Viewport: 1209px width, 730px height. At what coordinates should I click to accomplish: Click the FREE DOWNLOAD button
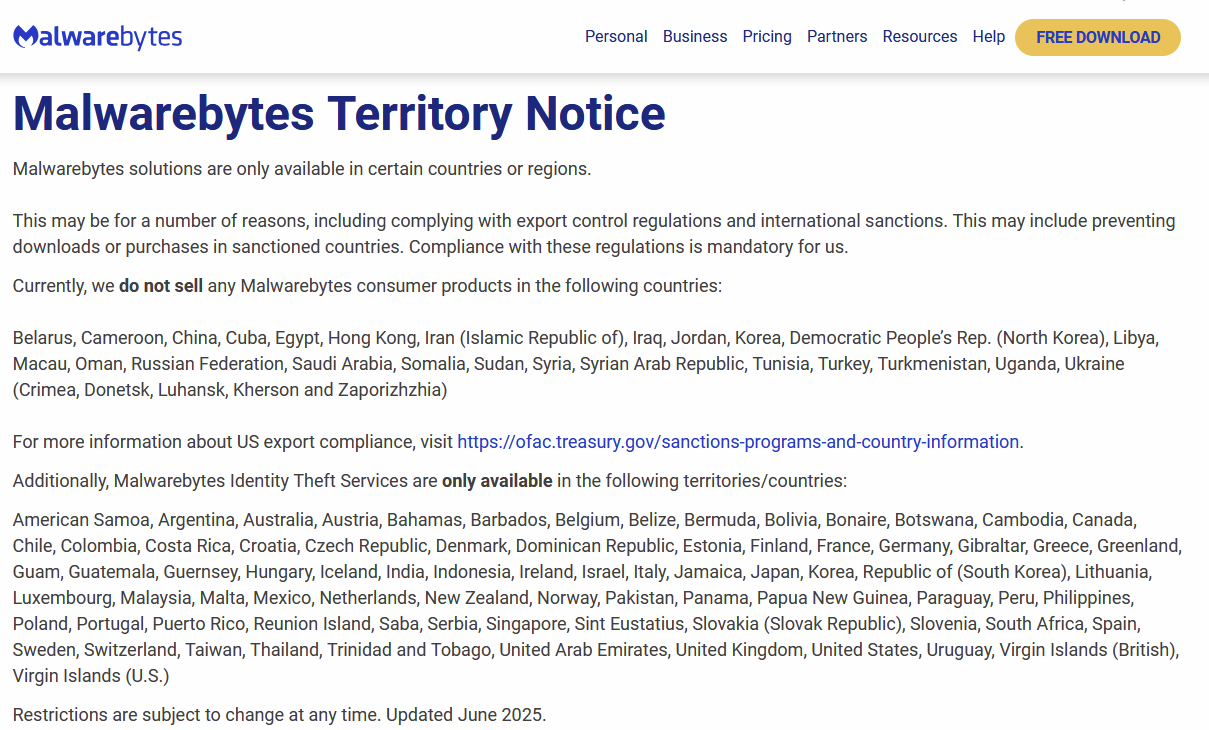1098,38
